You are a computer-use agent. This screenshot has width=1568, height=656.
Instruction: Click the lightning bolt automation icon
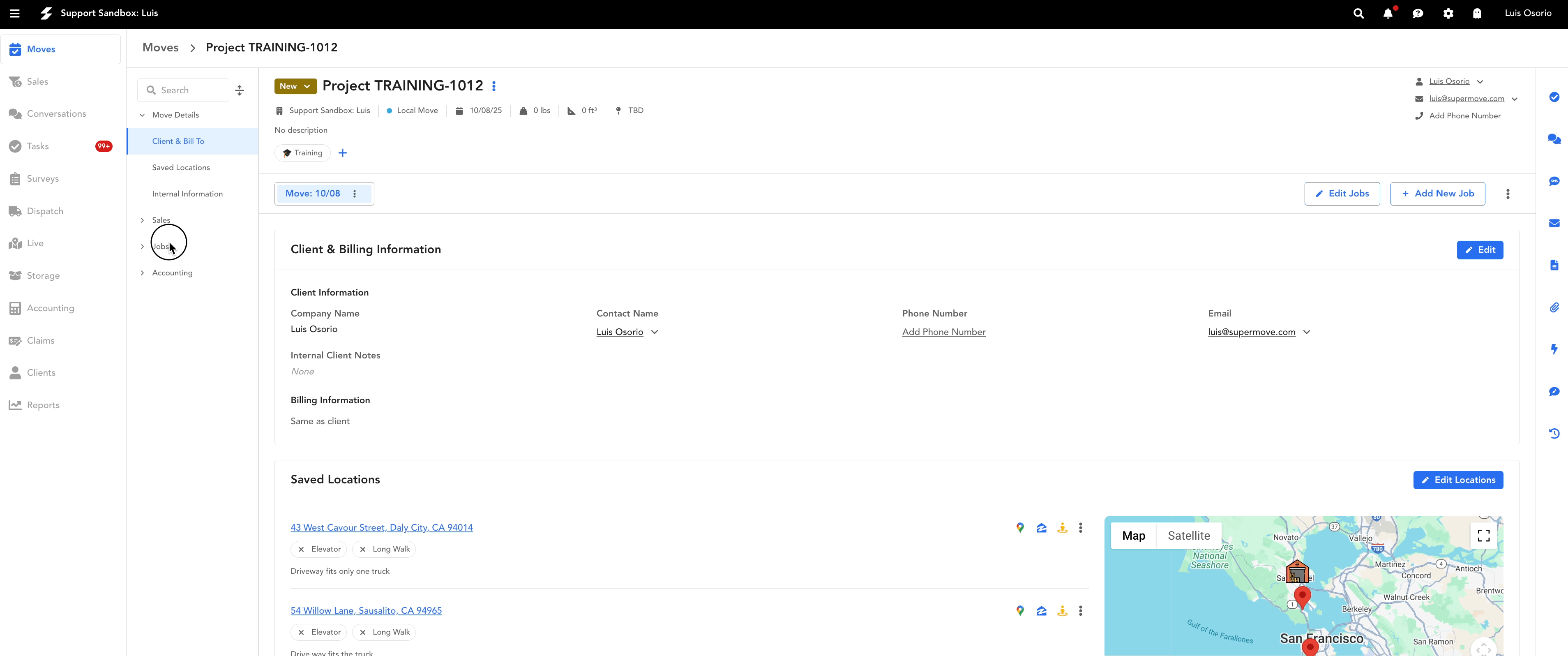[1554, 349]
